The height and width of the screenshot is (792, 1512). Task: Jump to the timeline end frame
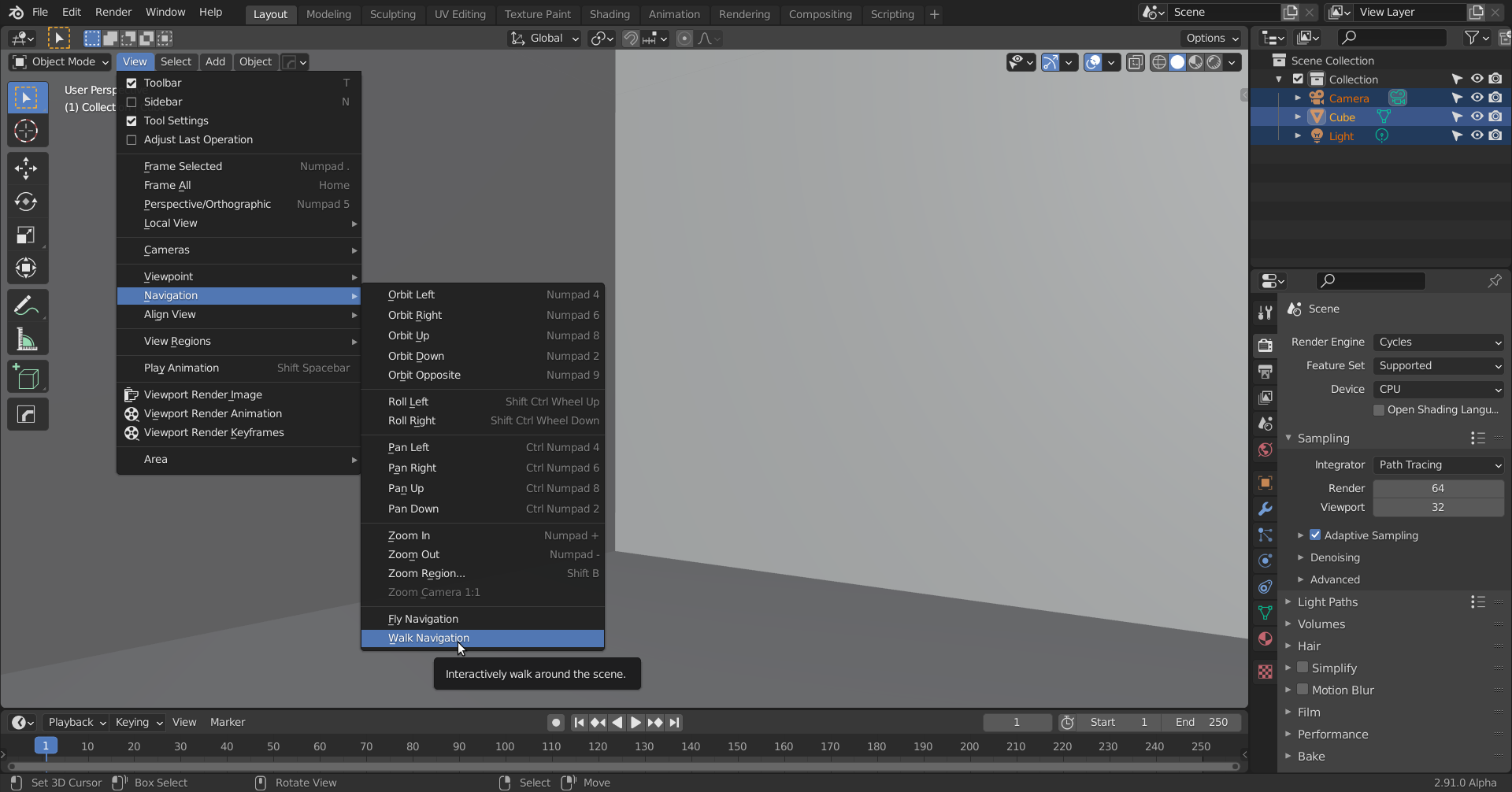(x=674, y=722)
